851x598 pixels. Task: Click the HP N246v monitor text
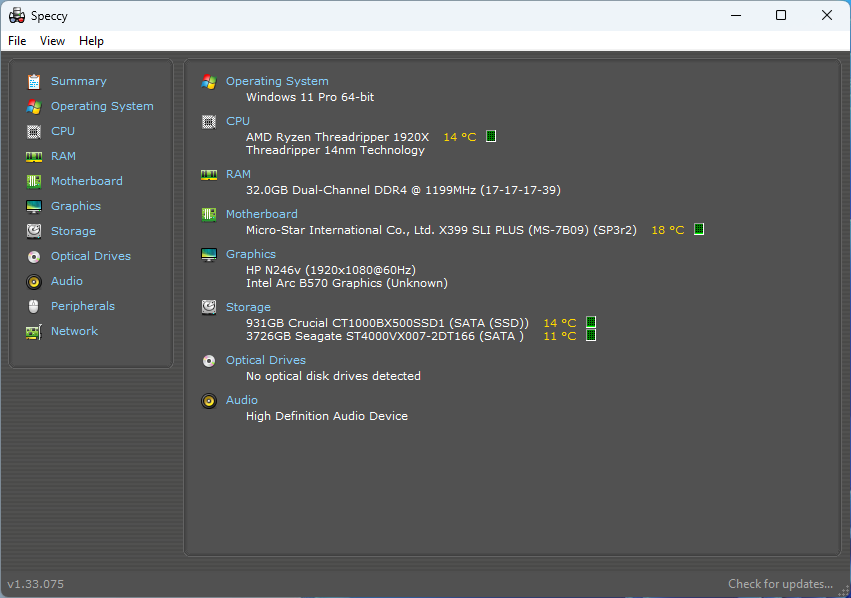click(x=331, y=270)
